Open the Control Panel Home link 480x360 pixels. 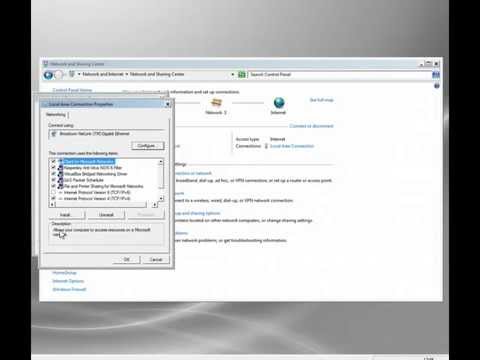(72, 90)
